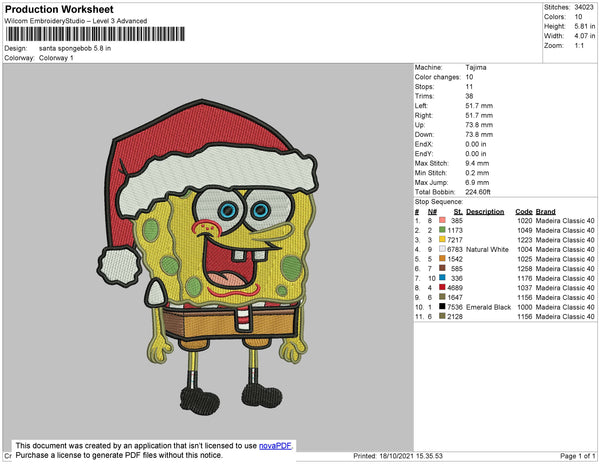Click the salmon color swatch in row 1

(x=442, y=220)
